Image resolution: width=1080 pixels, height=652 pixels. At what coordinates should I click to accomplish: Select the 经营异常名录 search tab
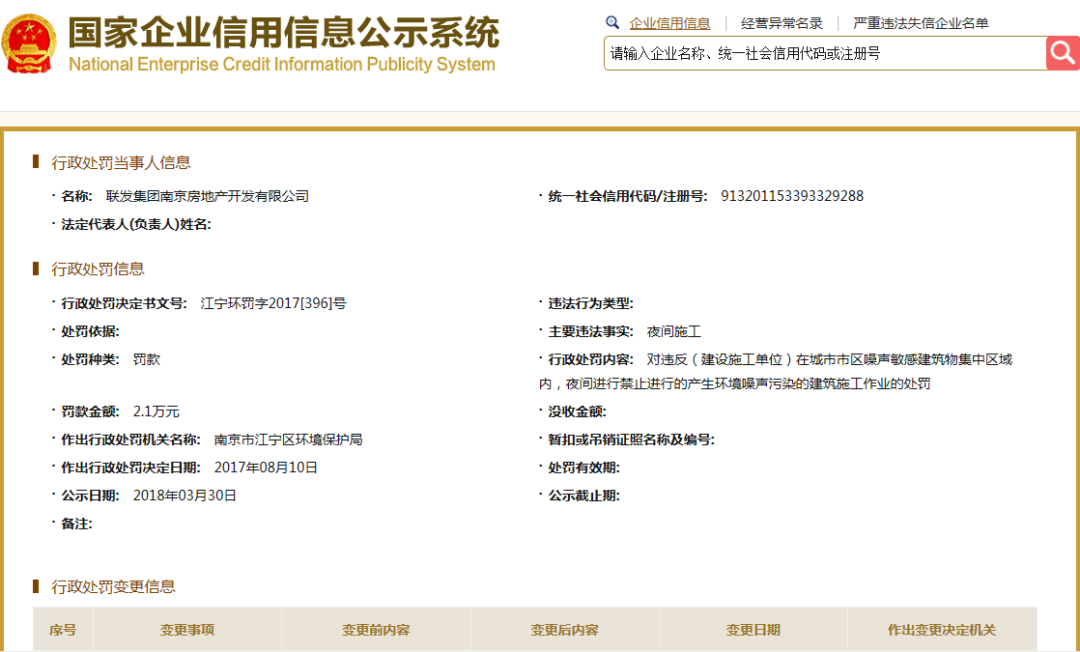(782, 23)
